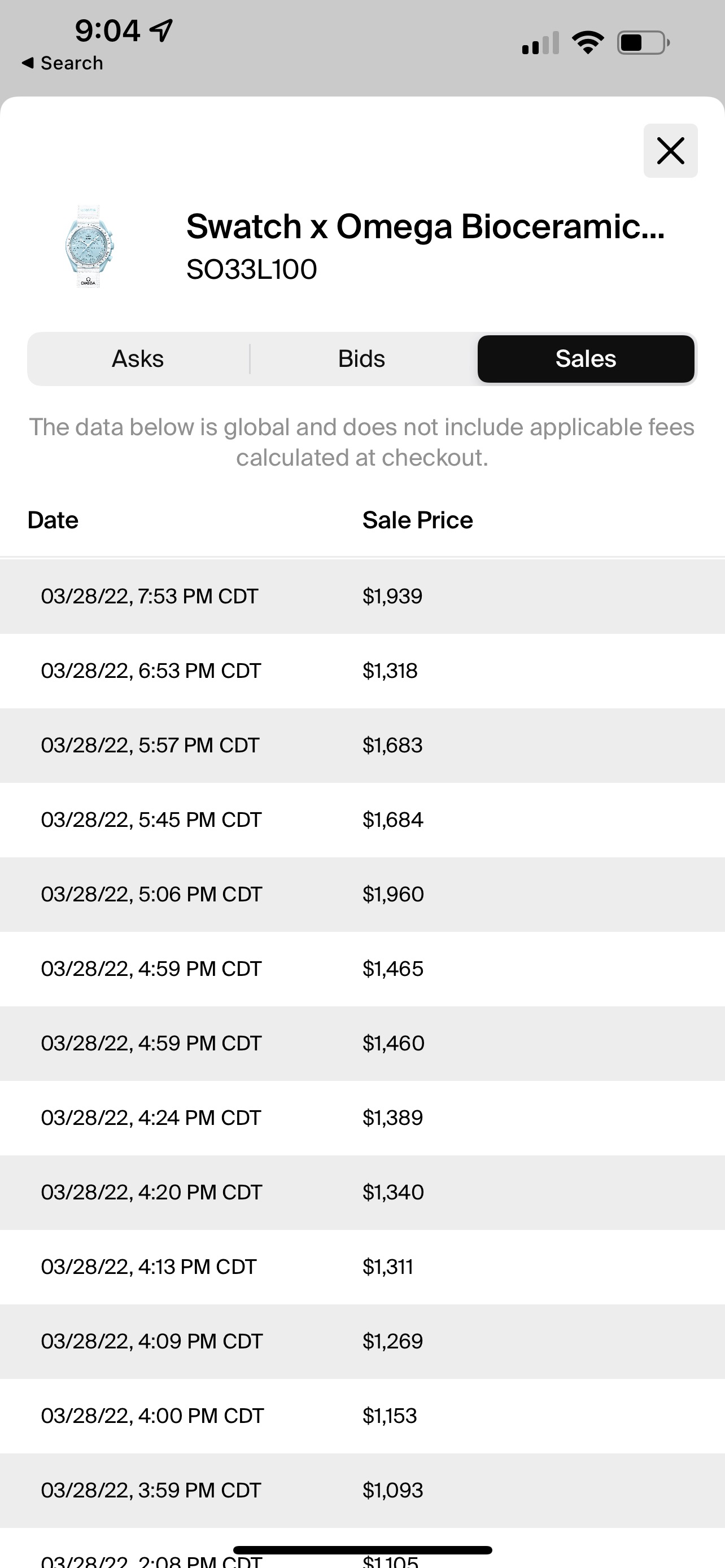Tap the Sale Price column header

pos(418,520)
